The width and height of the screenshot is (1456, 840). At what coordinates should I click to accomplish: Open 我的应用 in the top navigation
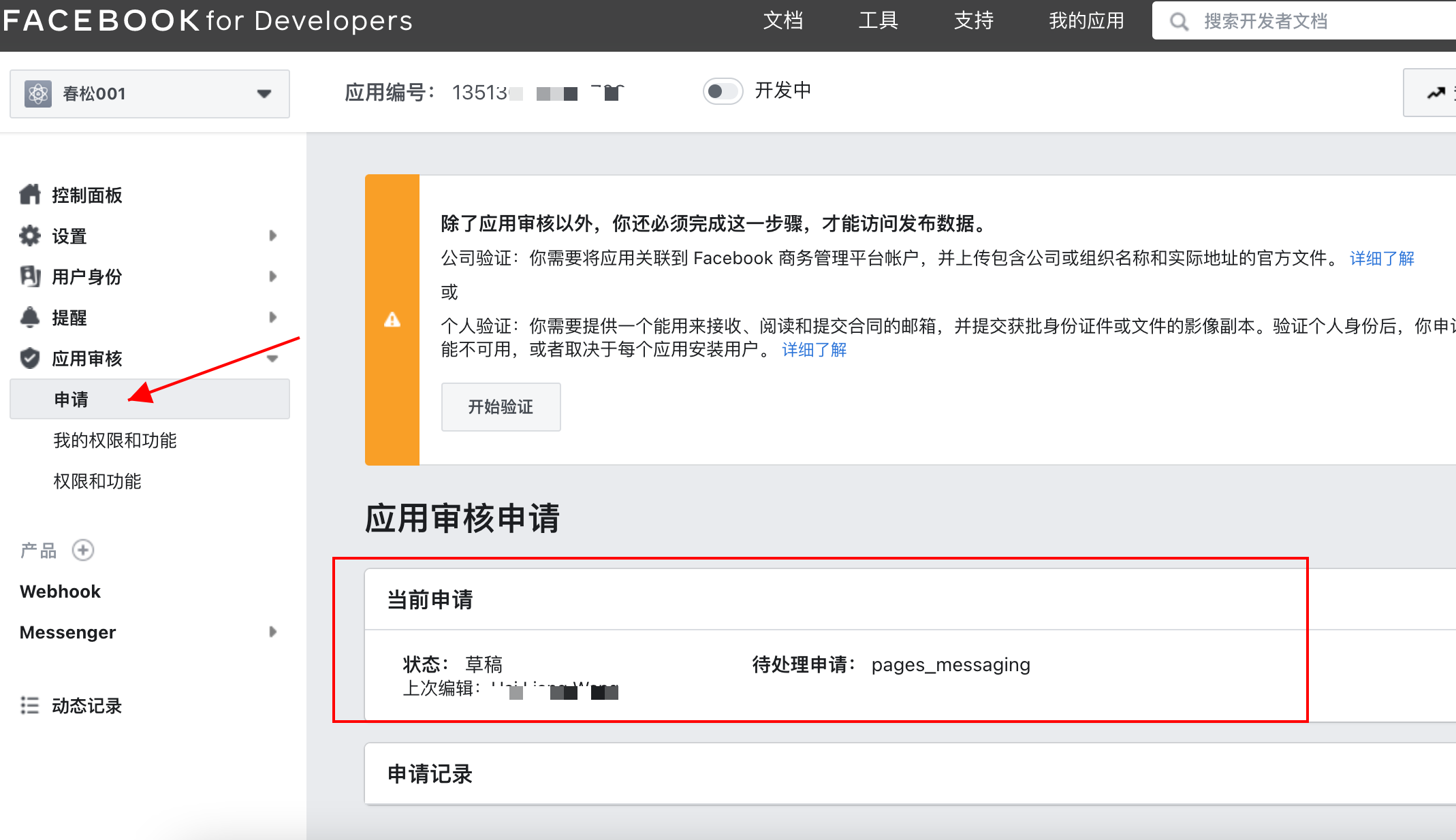click(1086, 20)
